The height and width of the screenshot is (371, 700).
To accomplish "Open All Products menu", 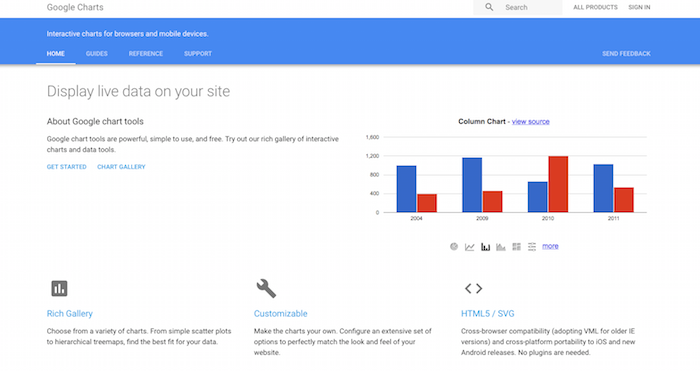I will tap(596, 7).
